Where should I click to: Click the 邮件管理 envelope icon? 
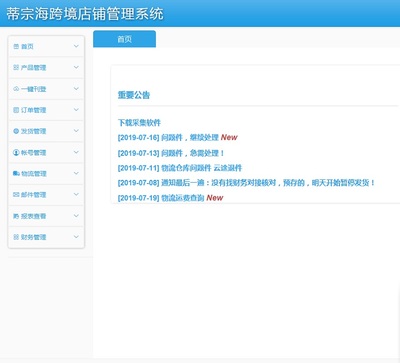click(16, 195)
